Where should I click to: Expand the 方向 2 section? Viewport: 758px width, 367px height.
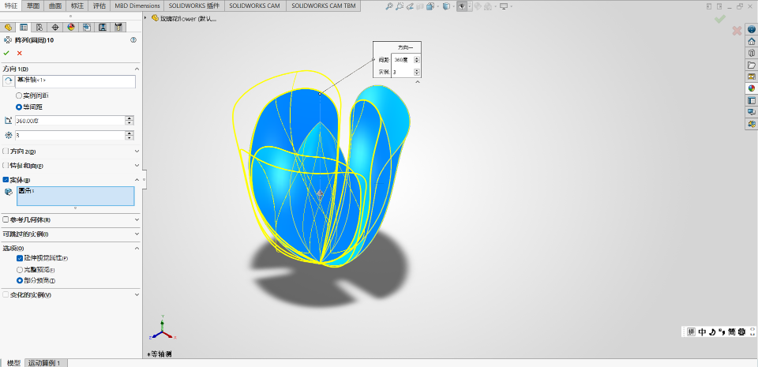click(x=137, y=151)
